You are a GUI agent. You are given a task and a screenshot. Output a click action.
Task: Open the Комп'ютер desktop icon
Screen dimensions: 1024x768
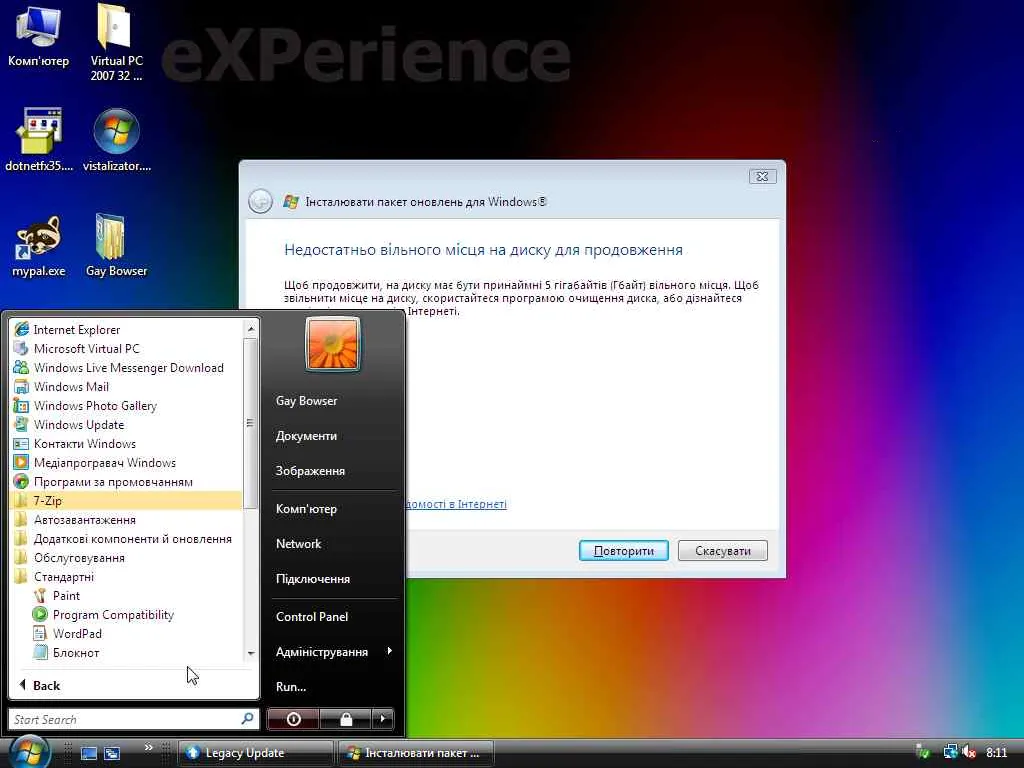click(38, 36)
